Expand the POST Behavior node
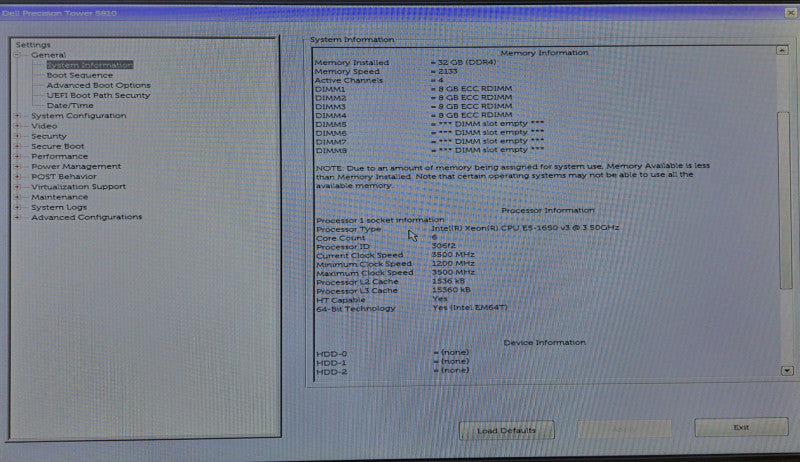This screenshot has width=800, height=462. click(x=17, y=176)
